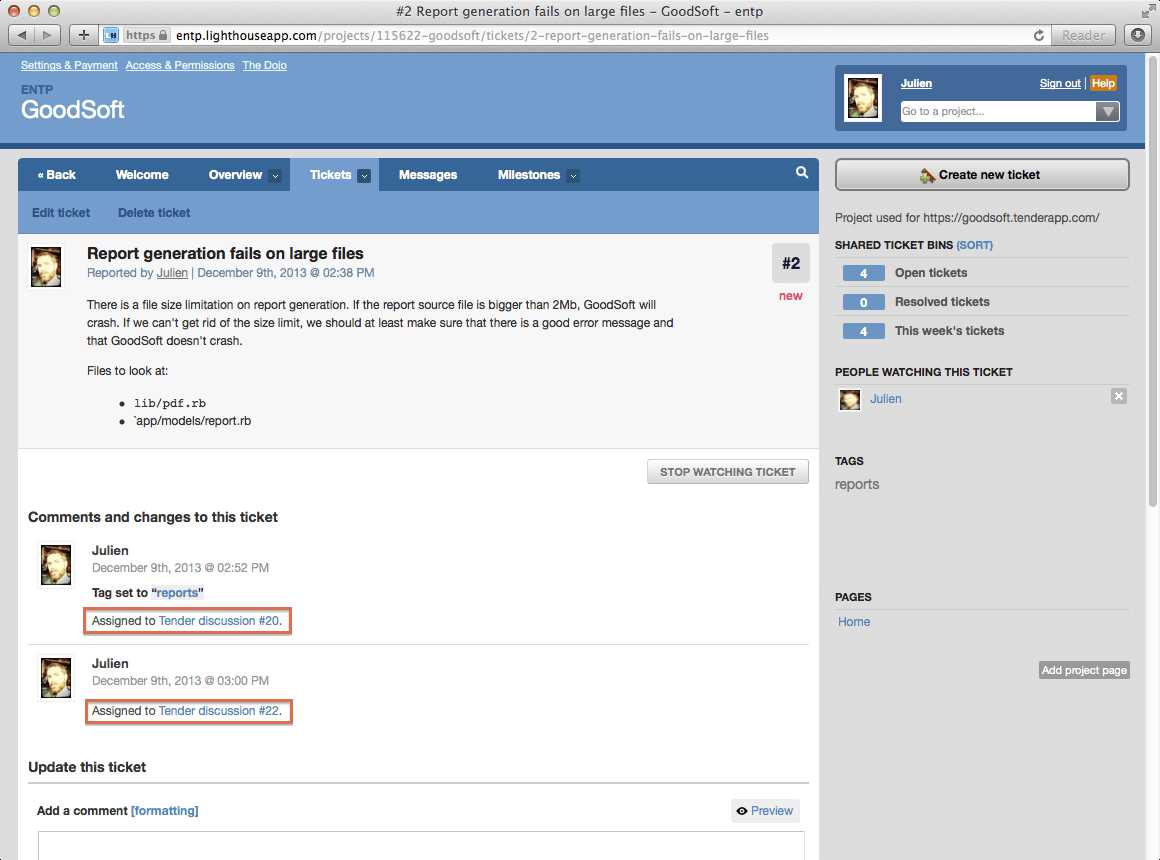Click the 'lib/pdf.rb' file name text

(169, 403)
